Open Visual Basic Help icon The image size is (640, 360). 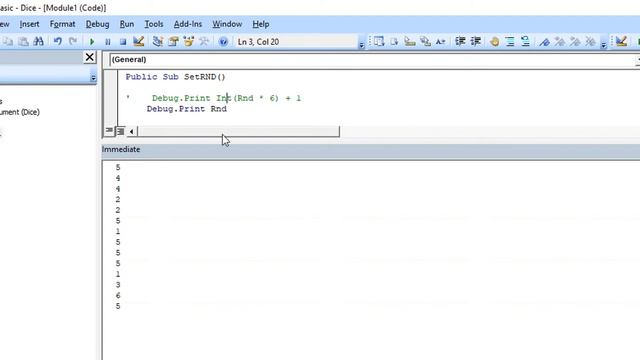coord(223,42)
